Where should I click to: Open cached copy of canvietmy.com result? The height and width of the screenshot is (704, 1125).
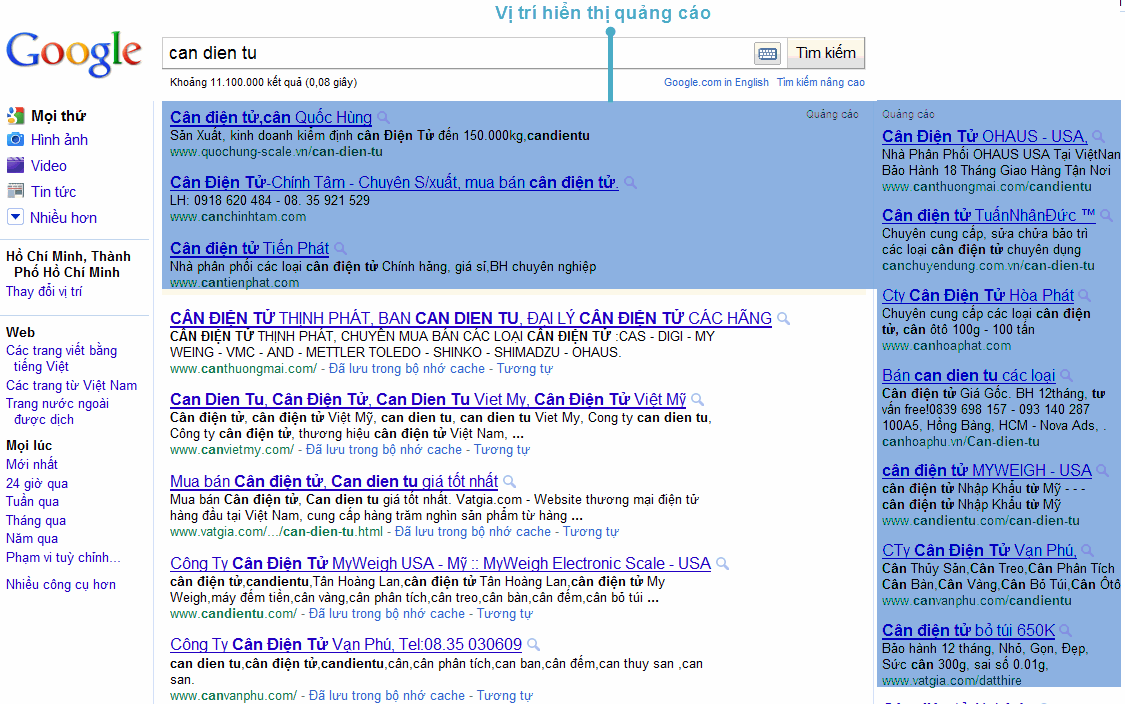[384, 450]
